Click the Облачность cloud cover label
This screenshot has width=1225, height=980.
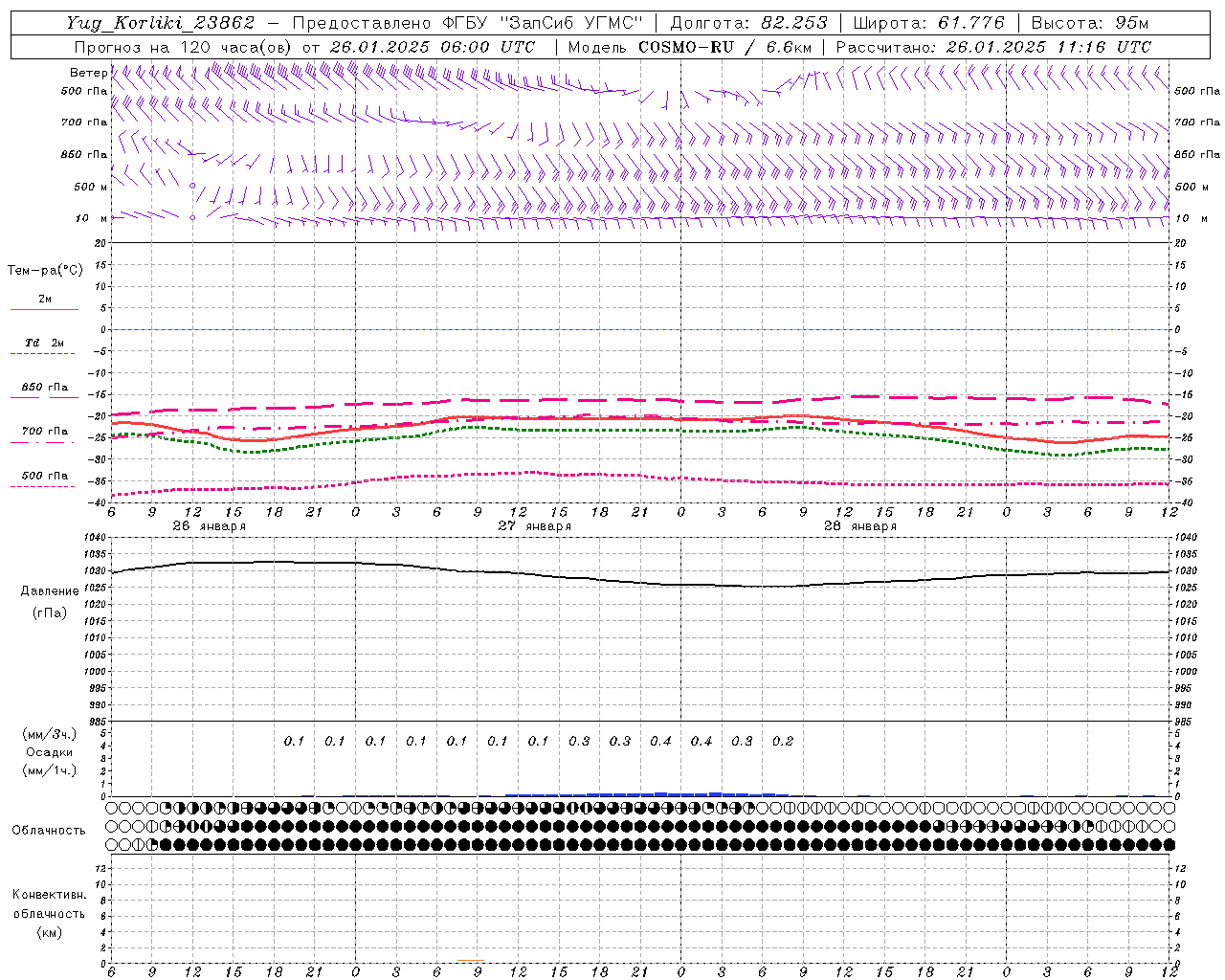coord(49,831)
